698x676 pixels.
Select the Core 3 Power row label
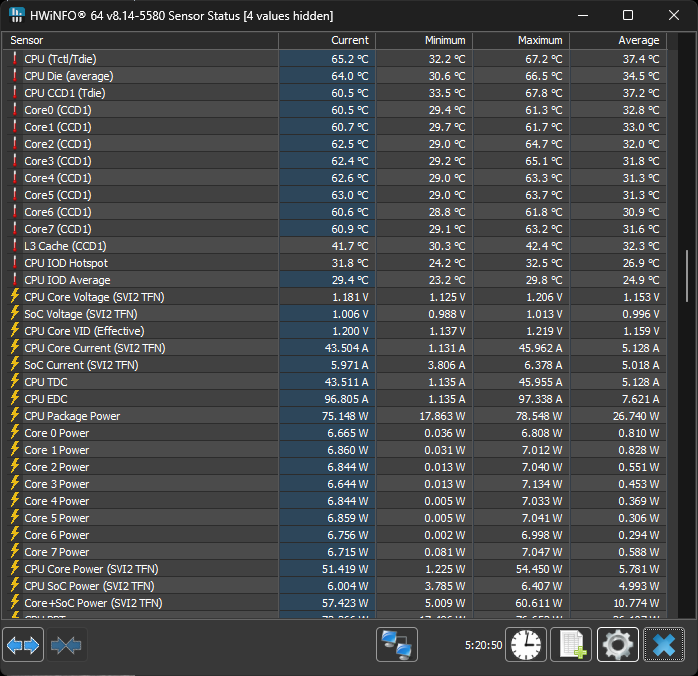(x=57, y=484)
